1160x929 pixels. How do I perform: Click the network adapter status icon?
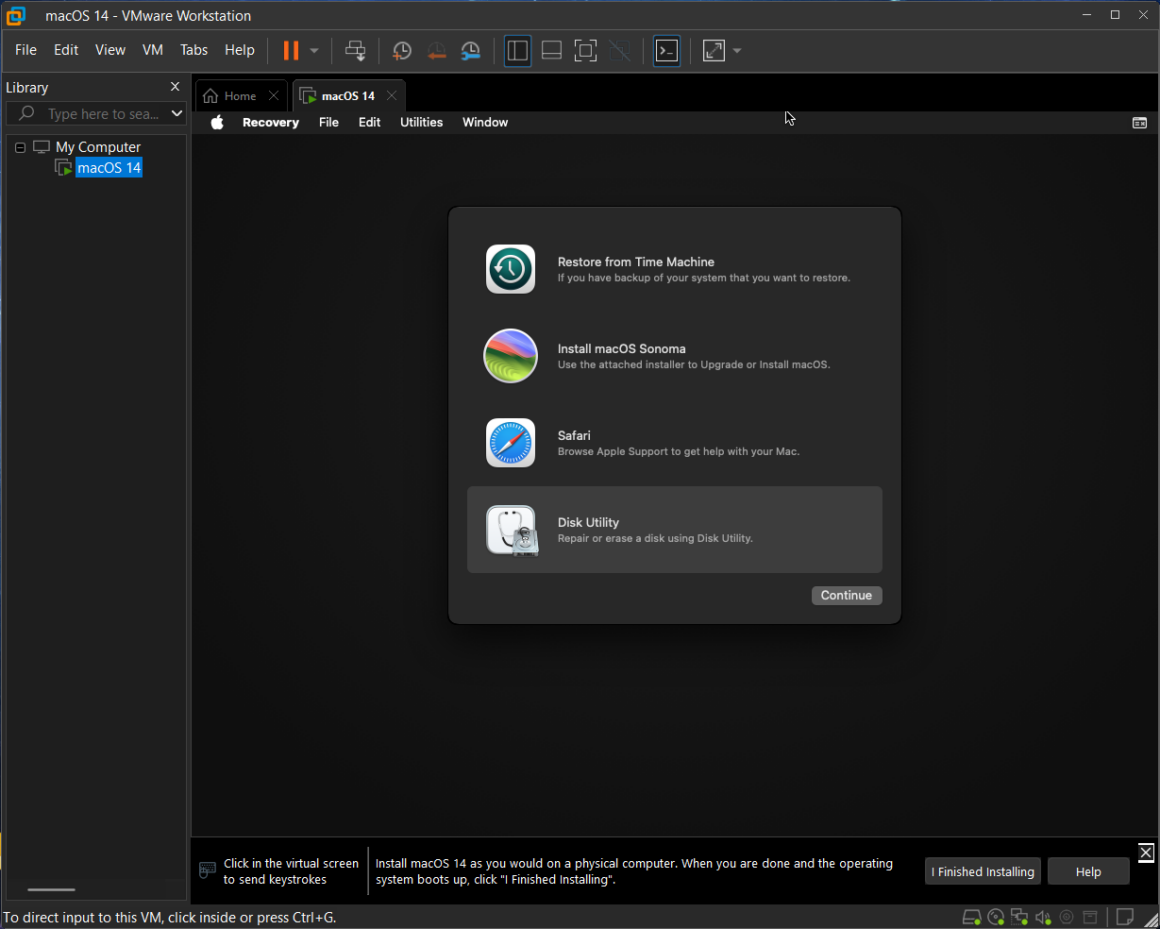tap(1019, 918)
